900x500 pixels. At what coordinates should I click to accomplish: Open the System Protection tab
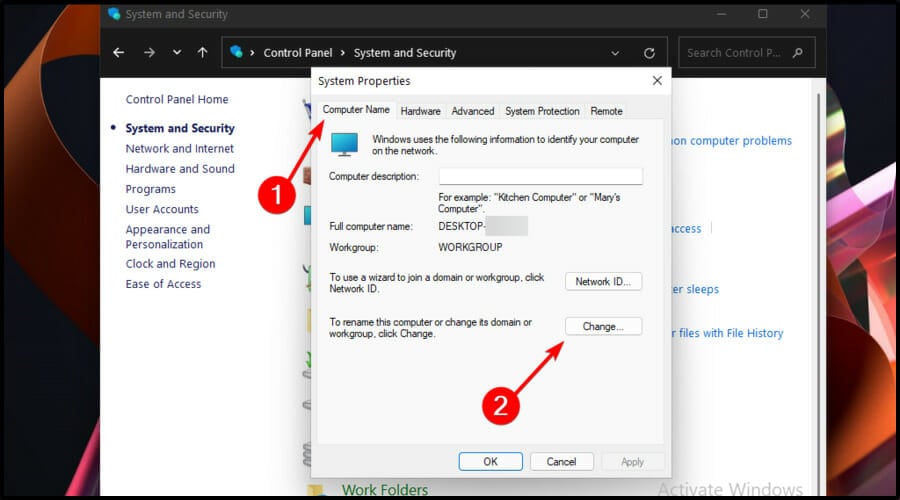542,111
